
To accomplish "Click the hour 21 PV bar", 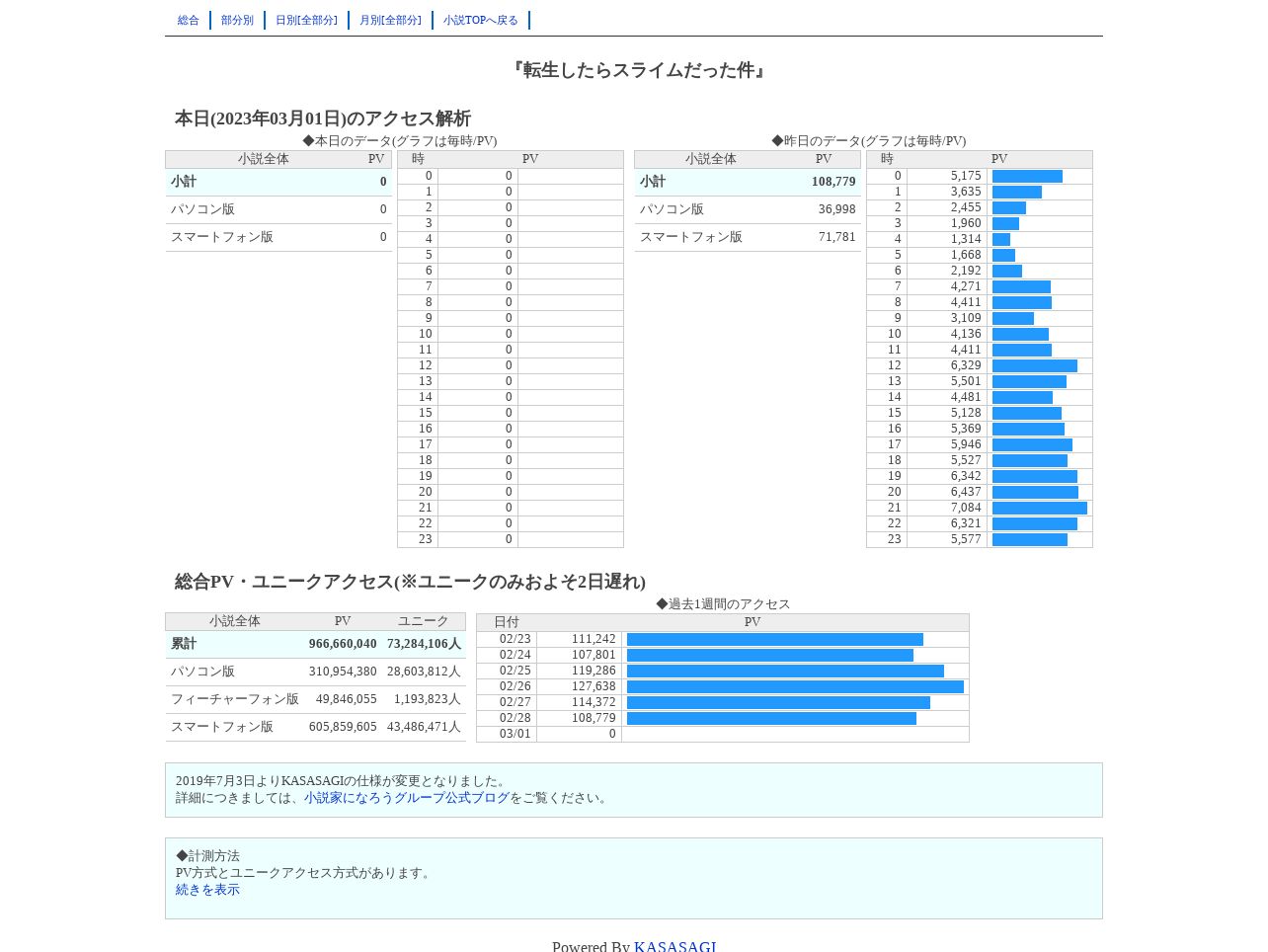I will (1040, 508).
